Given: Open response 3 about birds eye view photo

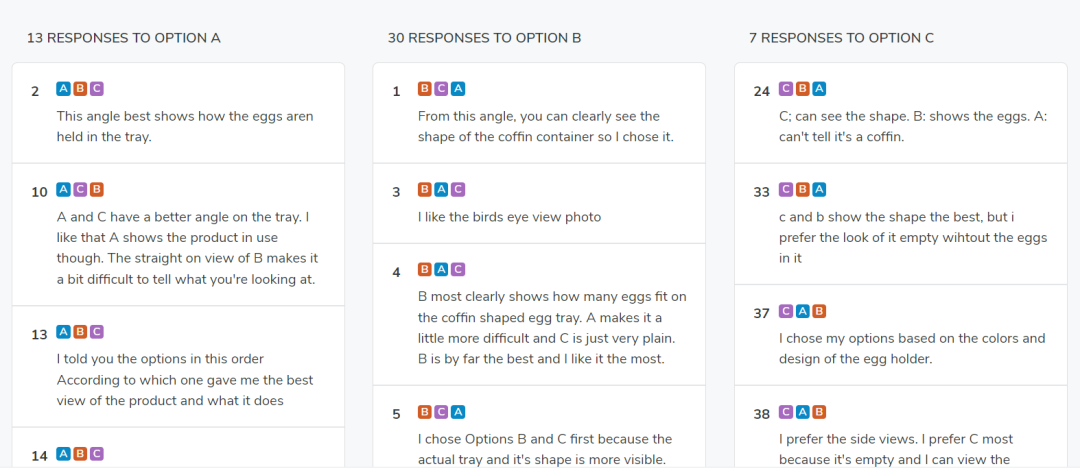Looking at the screenshot, I should (539, 204).
